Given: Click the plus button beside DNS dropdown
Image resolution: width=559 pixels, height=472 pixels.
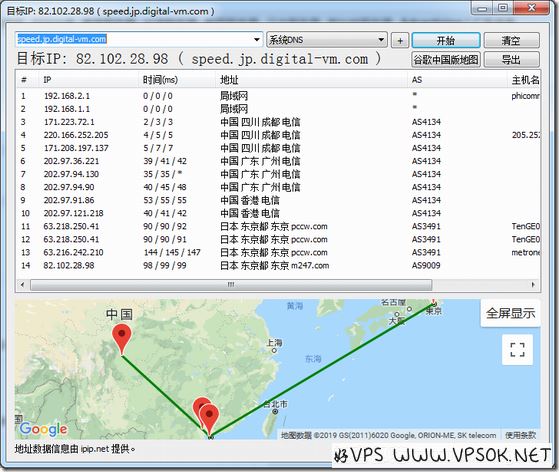Looking at the screenshot, I should [x=400, y=40].
